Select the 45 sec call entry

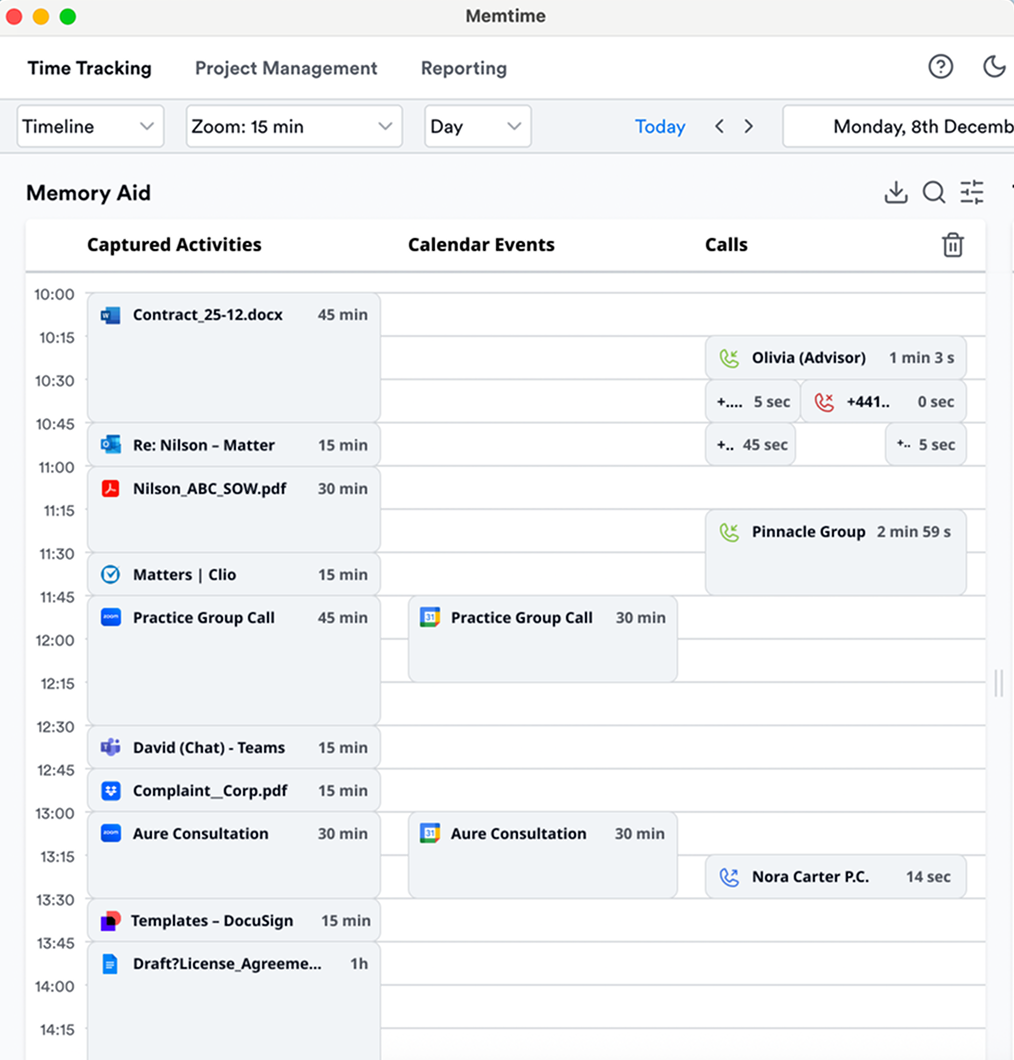pos(750,445)
